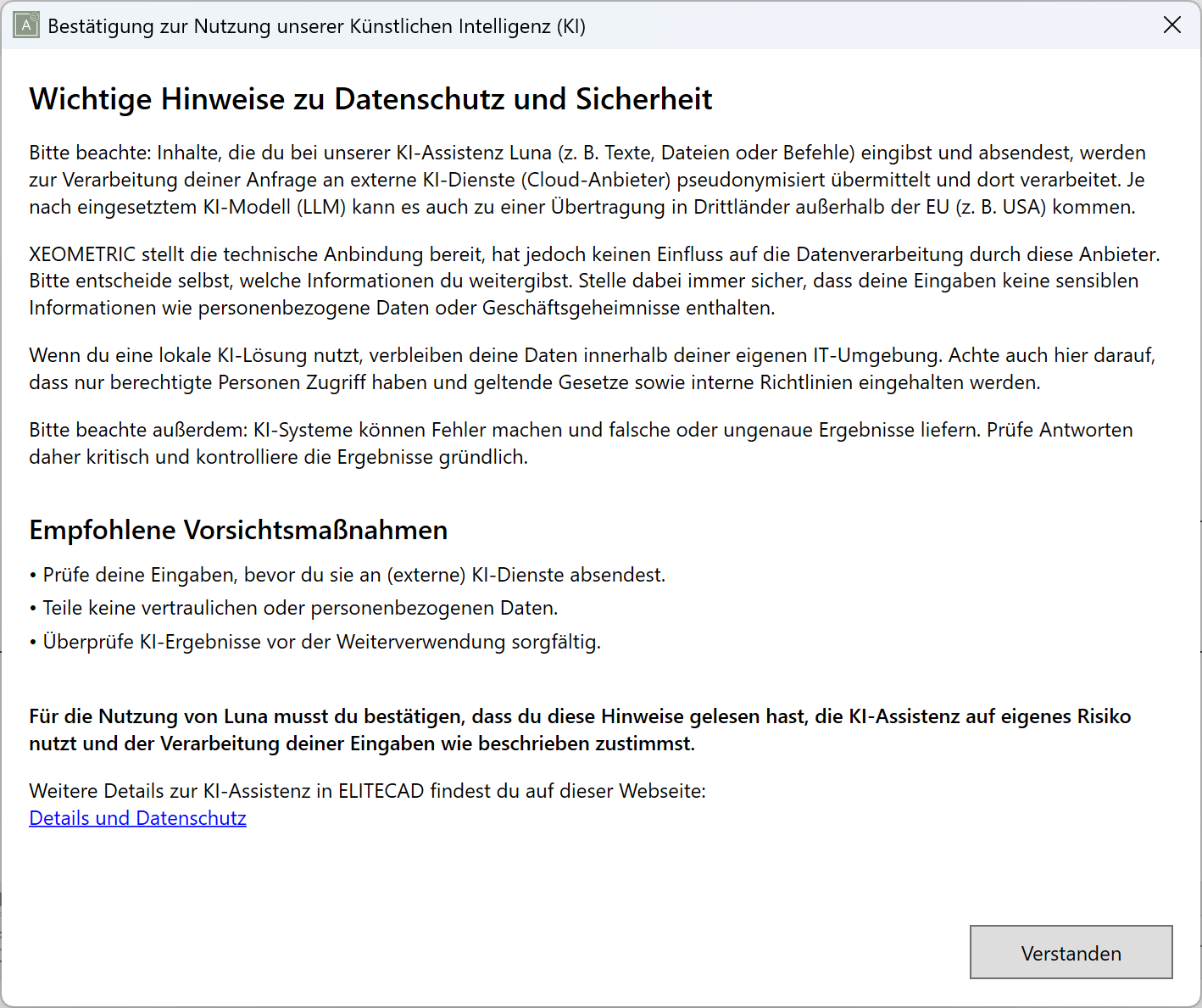Select the bullet "Teile keine vertraulichen oder personenbezogenen Daten."
Viewport: 1202px width, 1008px height.
point(293,608)
